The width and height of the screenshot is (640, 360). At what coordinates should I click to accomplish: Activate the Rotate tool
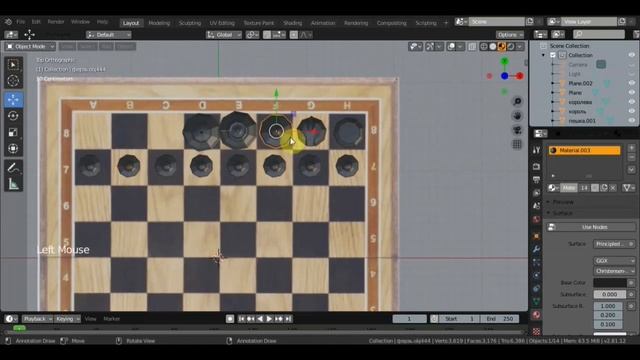click(x=13, y=116)
